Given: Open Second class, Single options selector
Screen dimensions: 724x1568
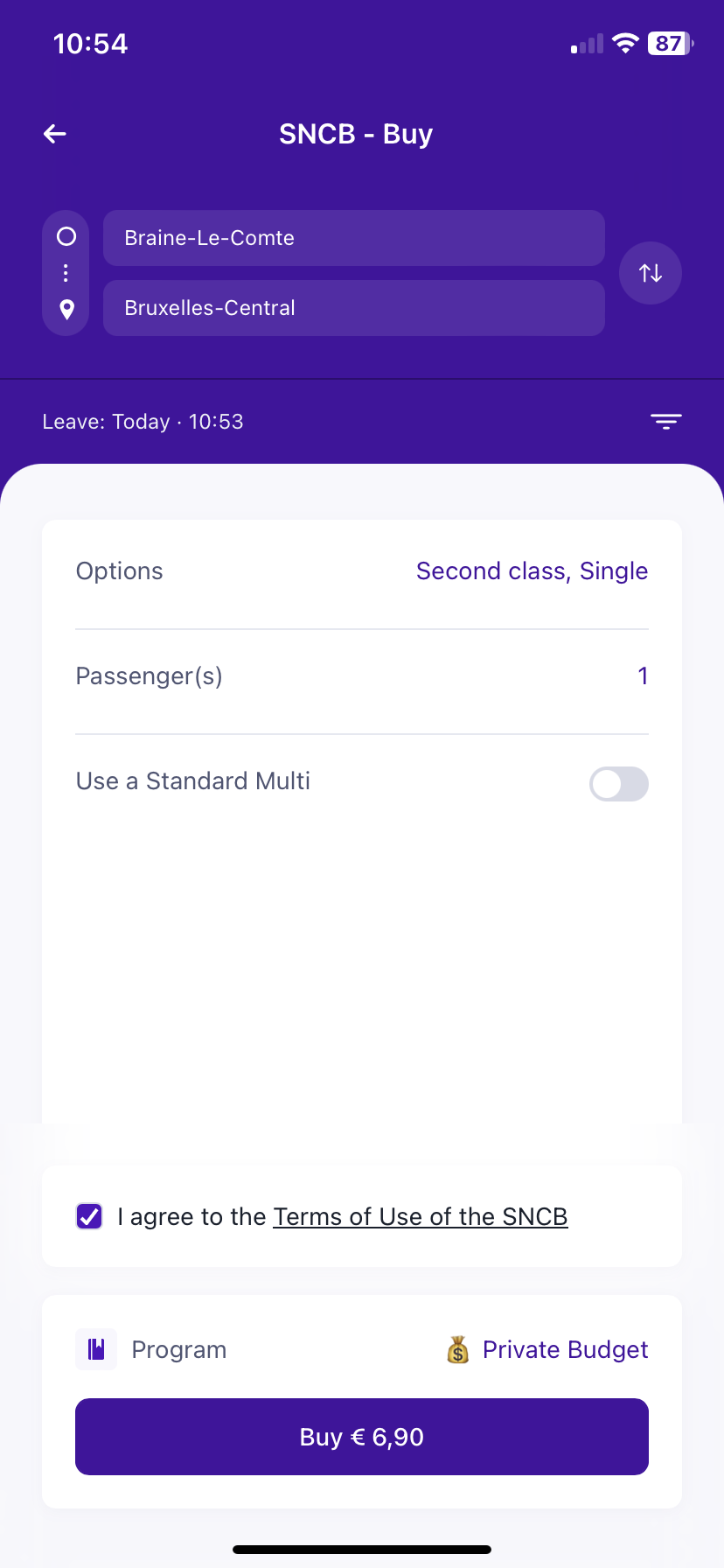Looking at the screenshot, I should tap(532, 571).
